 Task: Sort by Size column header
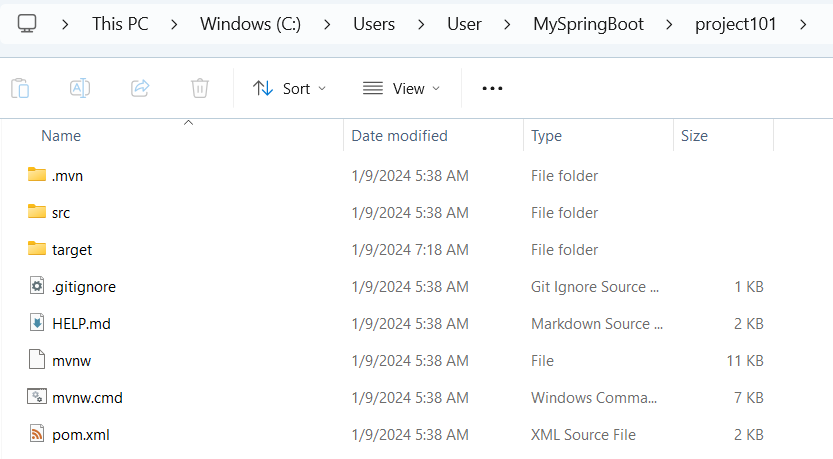pos(694,136)
